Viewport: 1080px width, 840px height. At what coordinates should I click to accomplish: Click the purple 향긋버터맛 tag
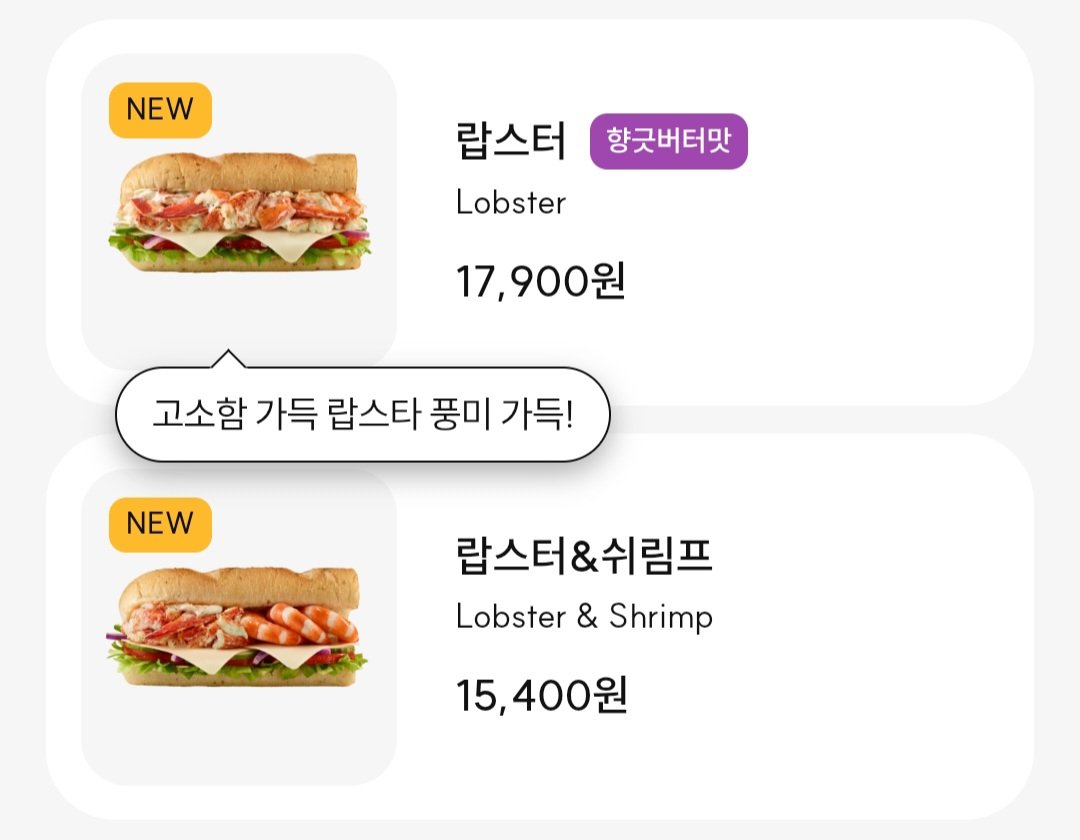669,141
